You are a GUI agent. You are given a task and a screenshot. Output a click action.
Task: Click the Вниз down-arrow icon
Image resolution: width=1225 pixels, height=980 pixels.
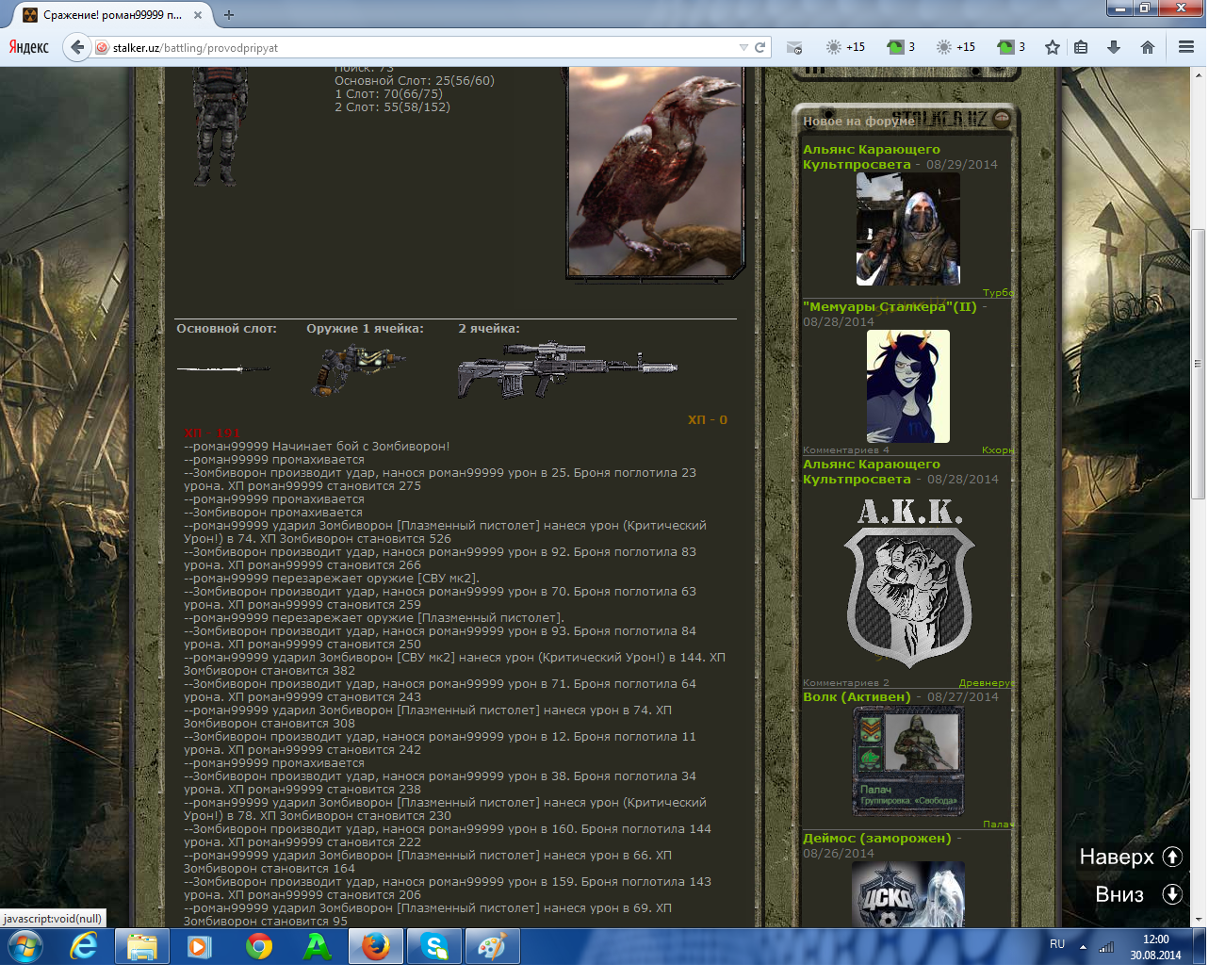coord(1172,894)
